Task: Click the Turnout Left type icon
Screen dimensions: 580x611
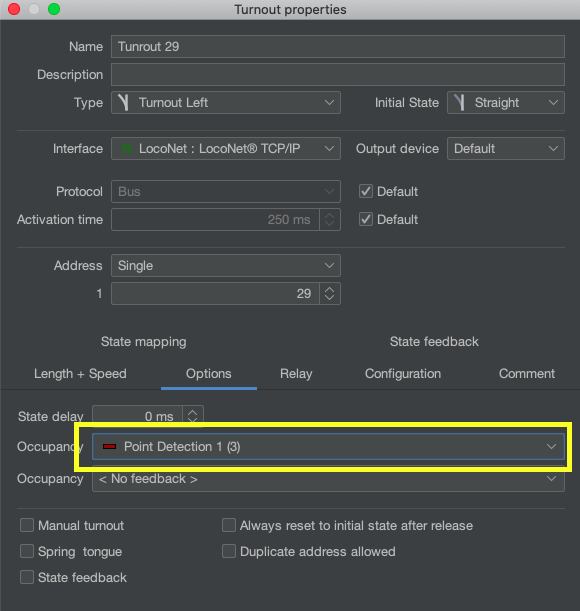Action: [124, 102]
